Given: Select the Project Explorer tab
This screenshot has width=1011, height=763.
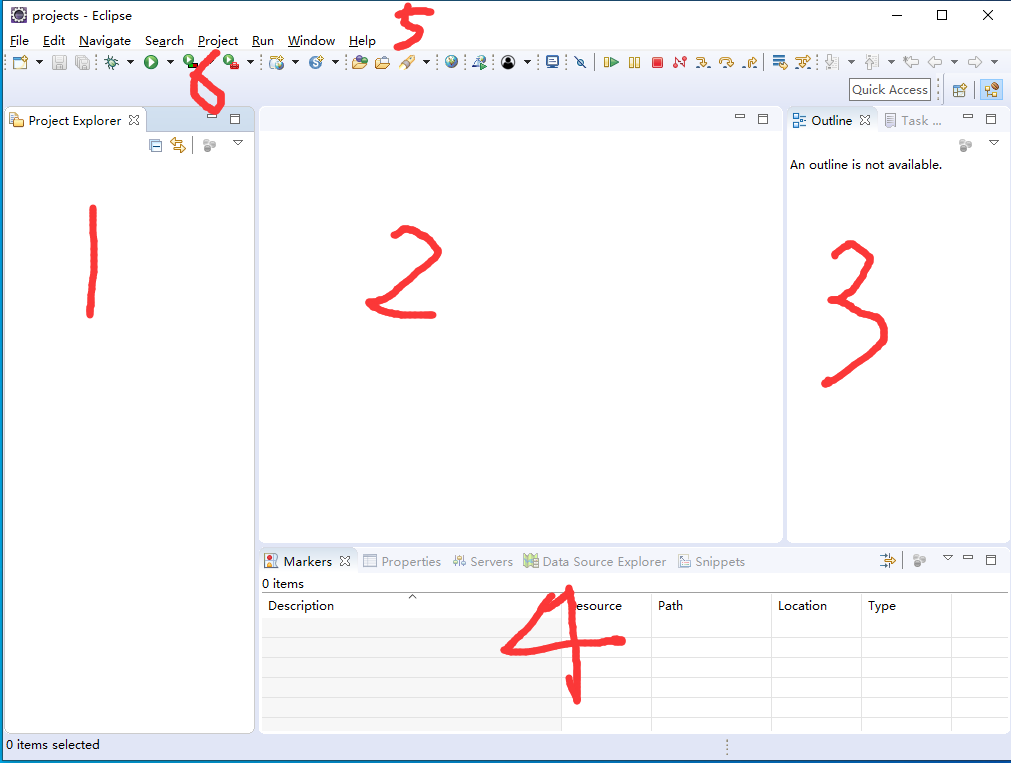Looking at the screenshot, I should pos(74,121).
